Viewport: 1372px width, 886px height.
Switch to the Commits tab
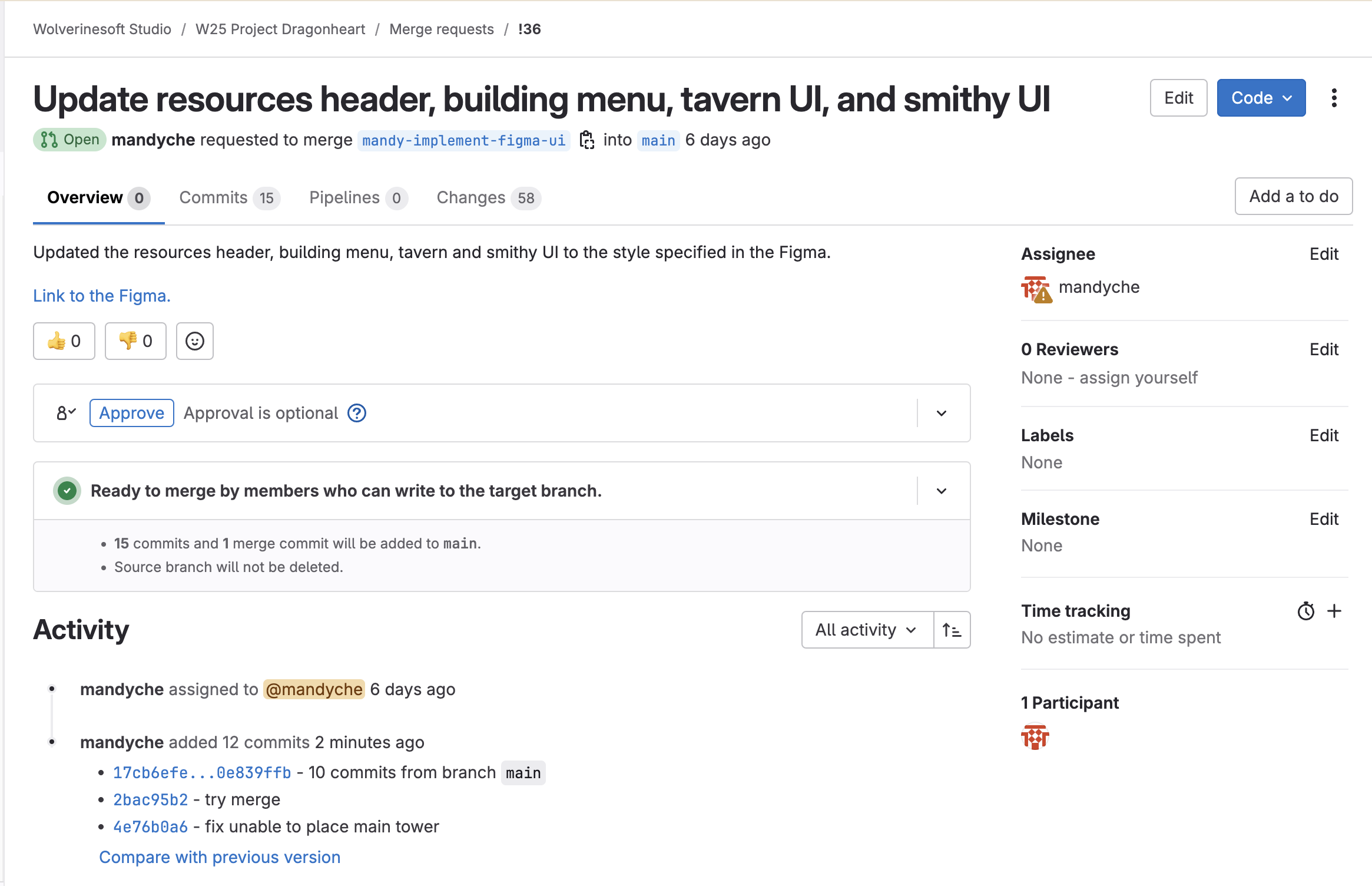pos(230,198)
